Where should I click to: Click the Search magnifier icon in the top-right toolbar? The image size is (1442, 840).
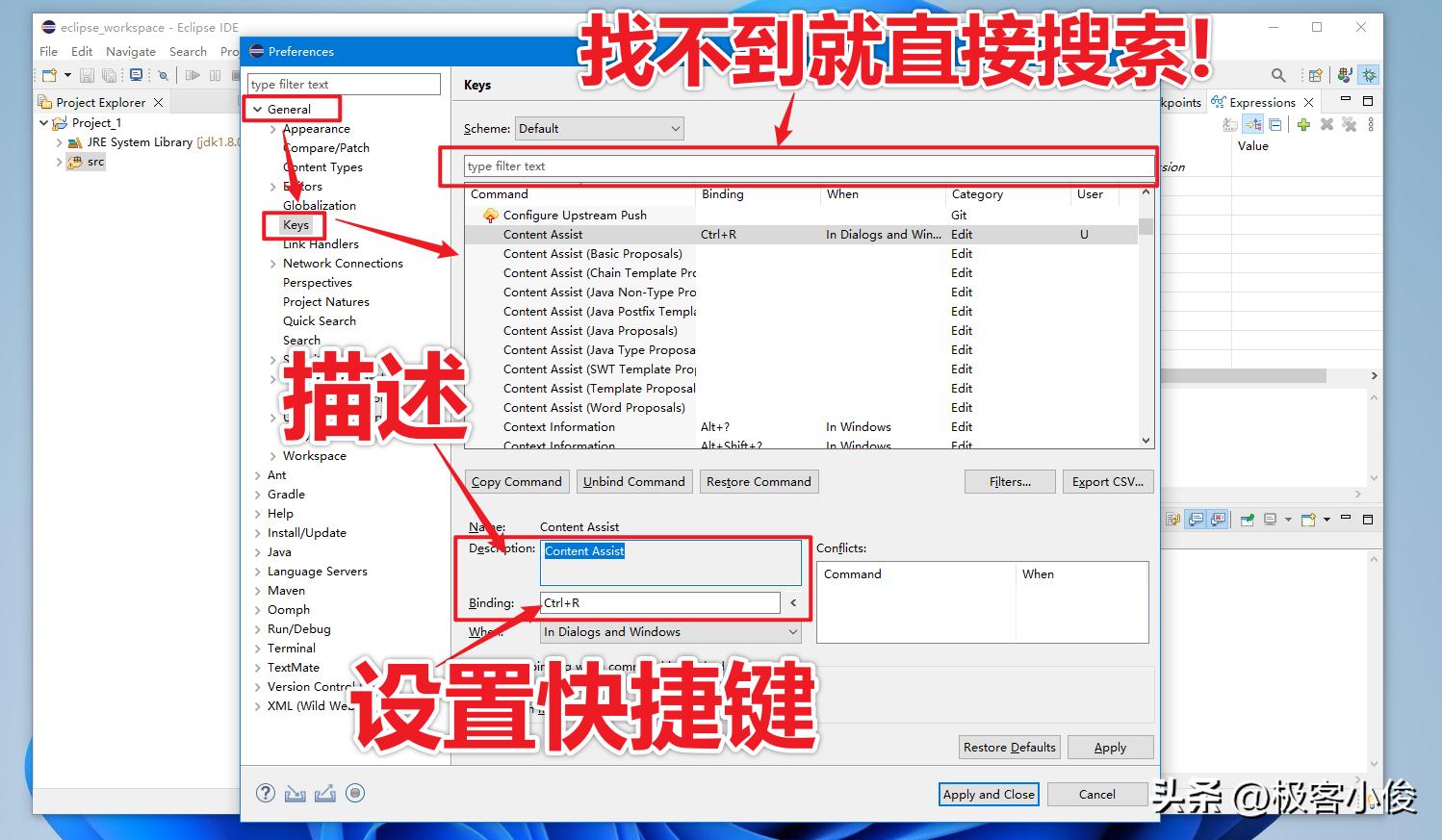[1277, 74]
